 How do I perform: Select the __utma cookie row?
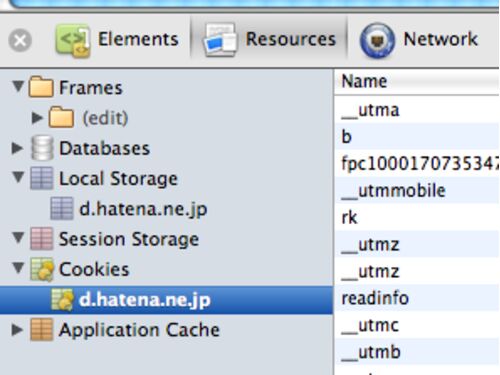417,109
